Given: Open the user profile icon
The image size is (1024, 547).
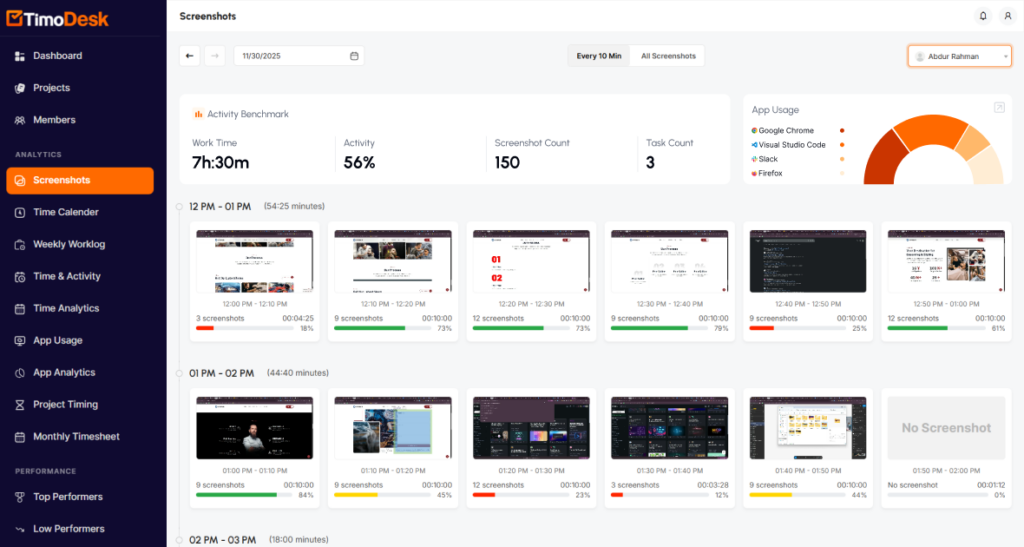Looking at the screenshot, I should pyautogui.click(x=1008, y=16).
